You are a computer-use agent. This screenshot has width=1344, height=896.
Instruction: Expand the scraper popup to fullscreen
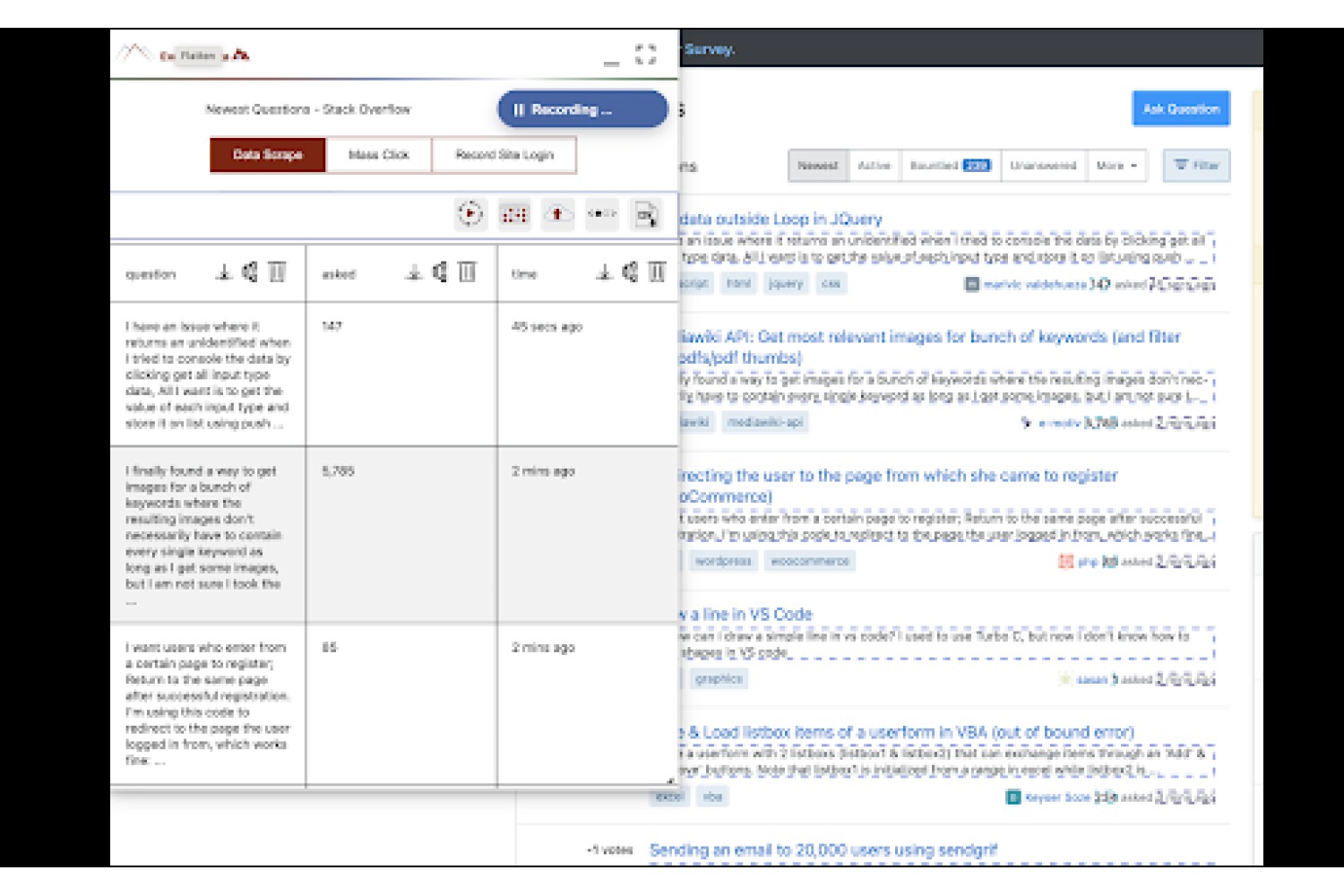(646, 55)
